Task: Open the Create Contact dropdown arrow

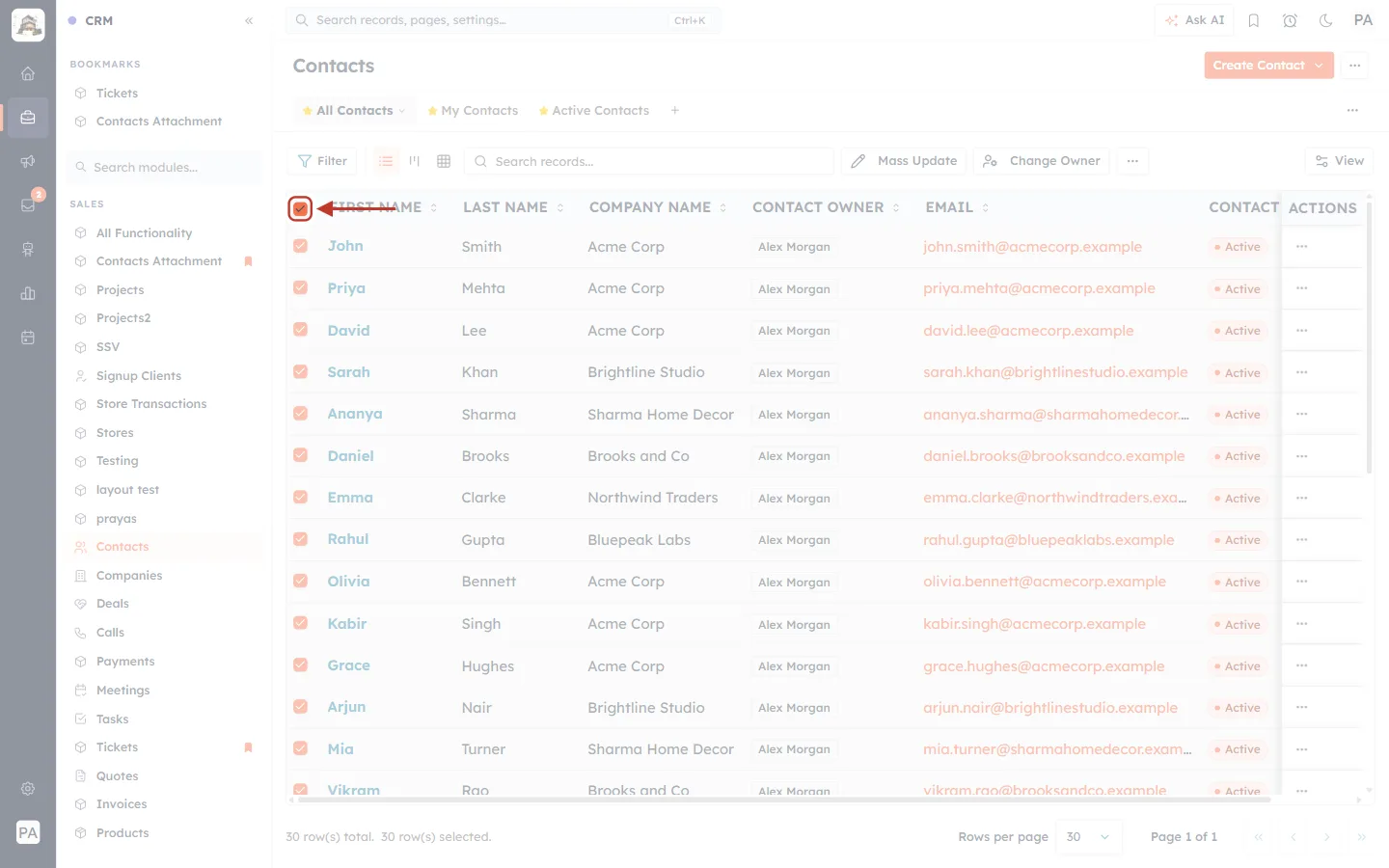Action: (x=1320, y=66)
